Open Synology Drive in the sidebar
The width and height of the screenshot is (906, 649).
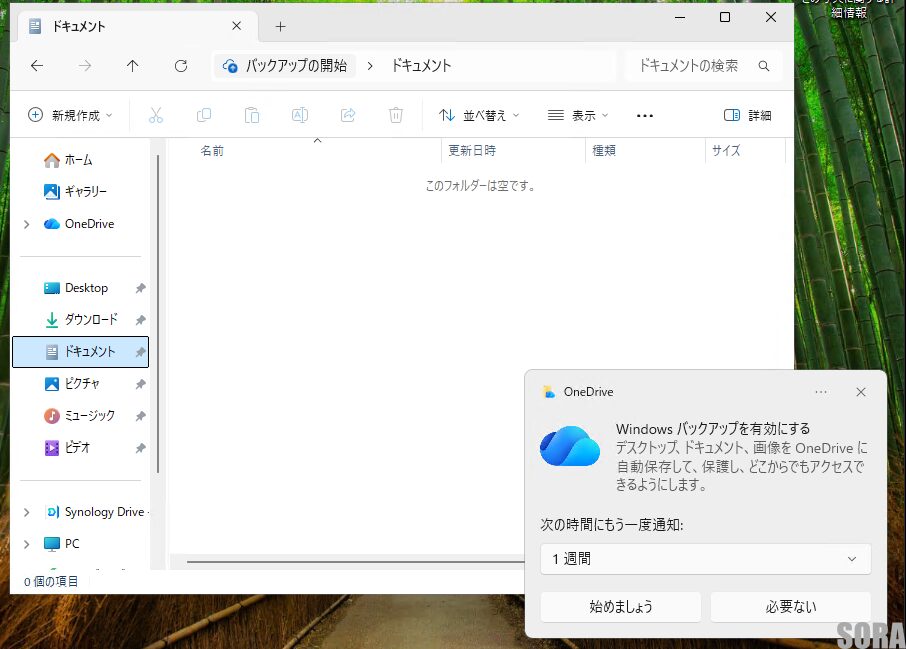(100, 511)
